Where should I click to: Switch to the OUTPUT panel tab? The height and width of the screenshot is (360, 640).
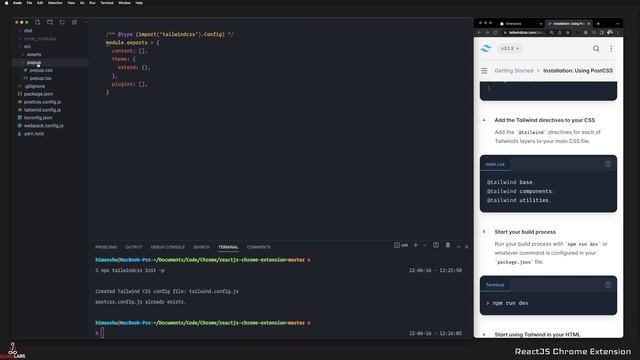coord(134,247)
